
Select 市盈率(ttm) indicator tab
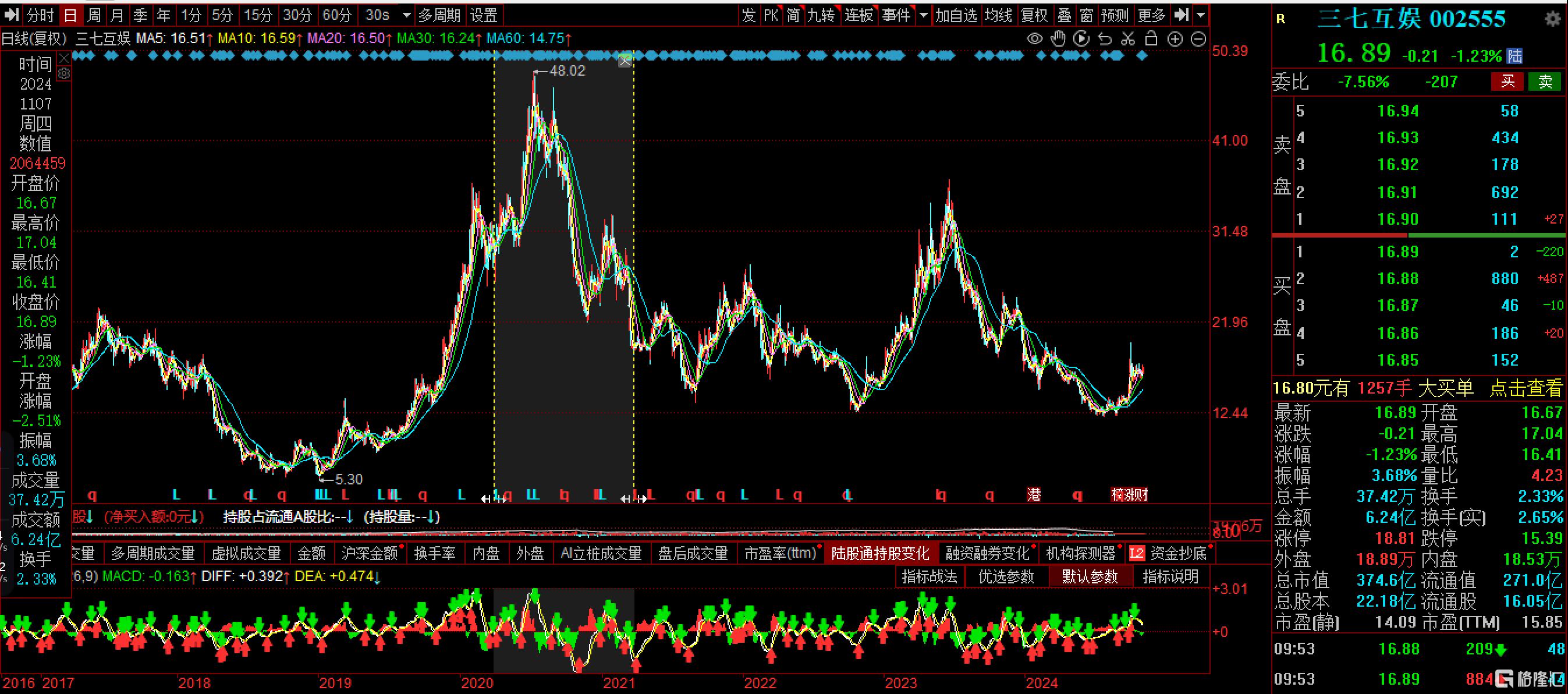[781, 553]
